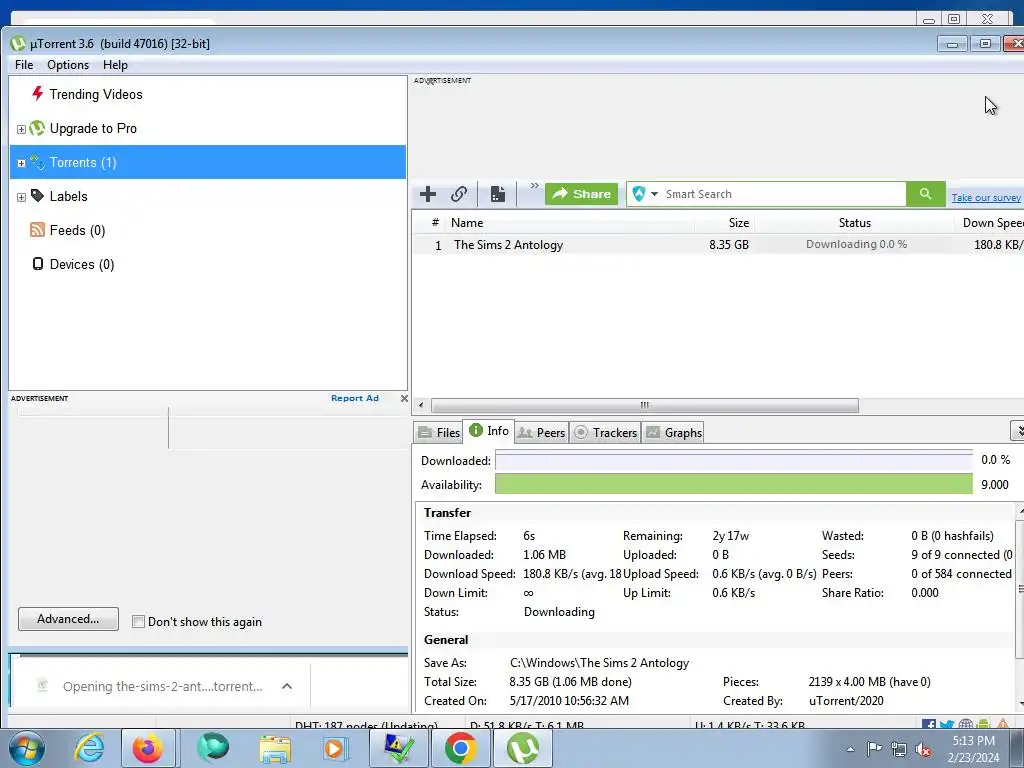Click the Trending Videos lightning icon

37,93
